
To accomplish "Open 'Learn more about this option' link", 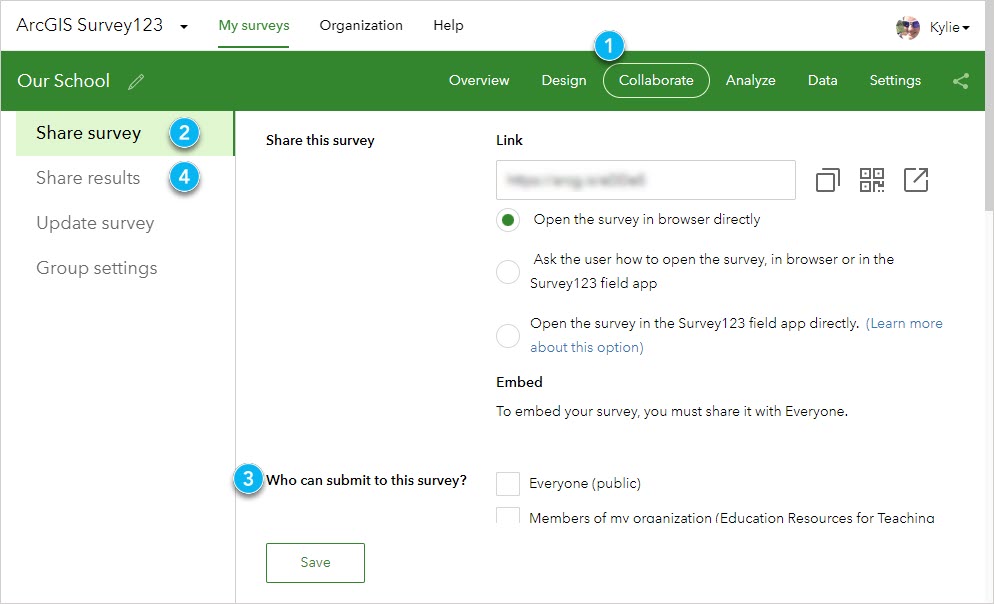I will (905, 323).
